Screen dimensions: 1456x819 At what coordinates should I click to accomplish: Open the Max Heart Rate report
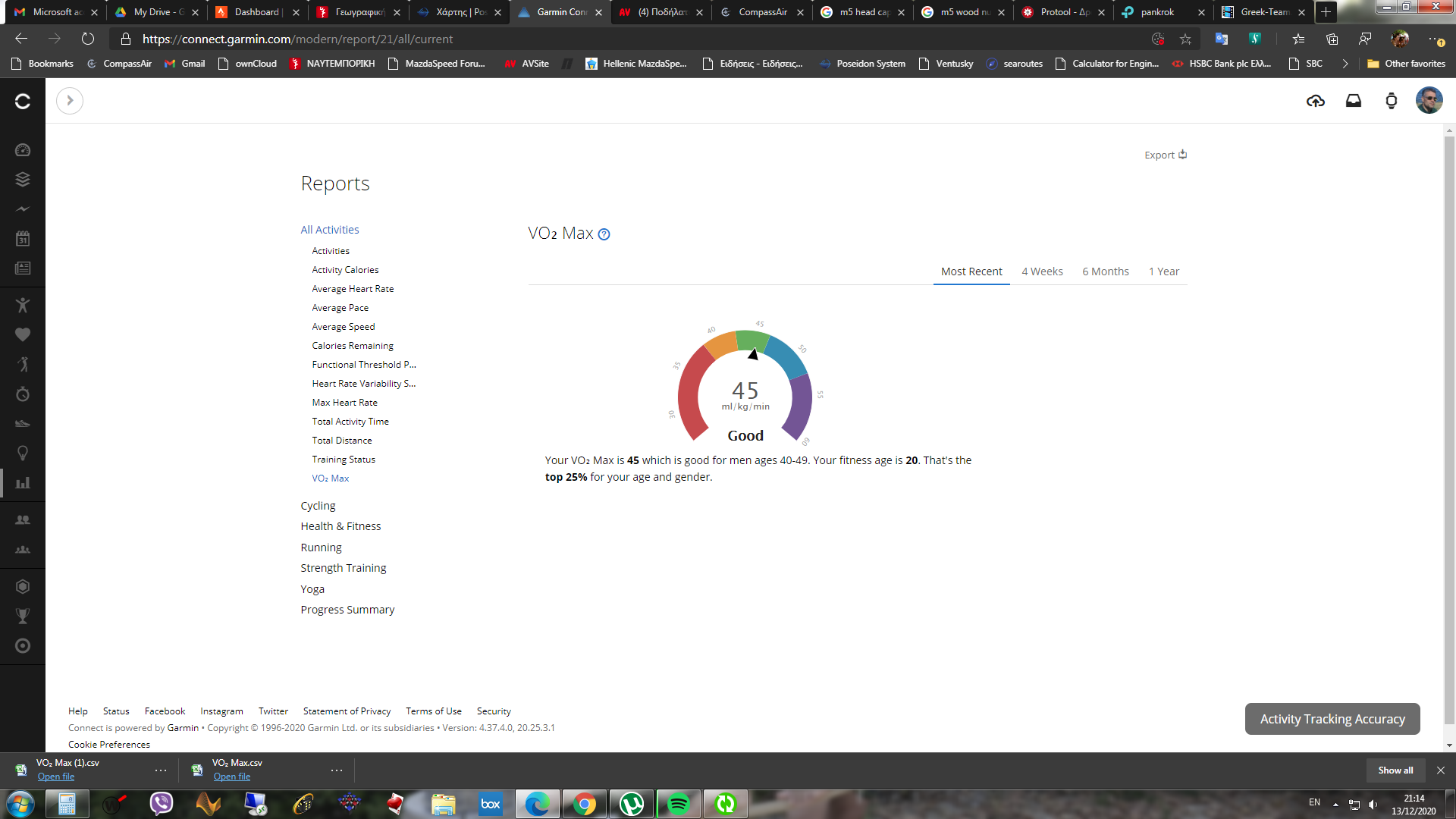[344, 403]
